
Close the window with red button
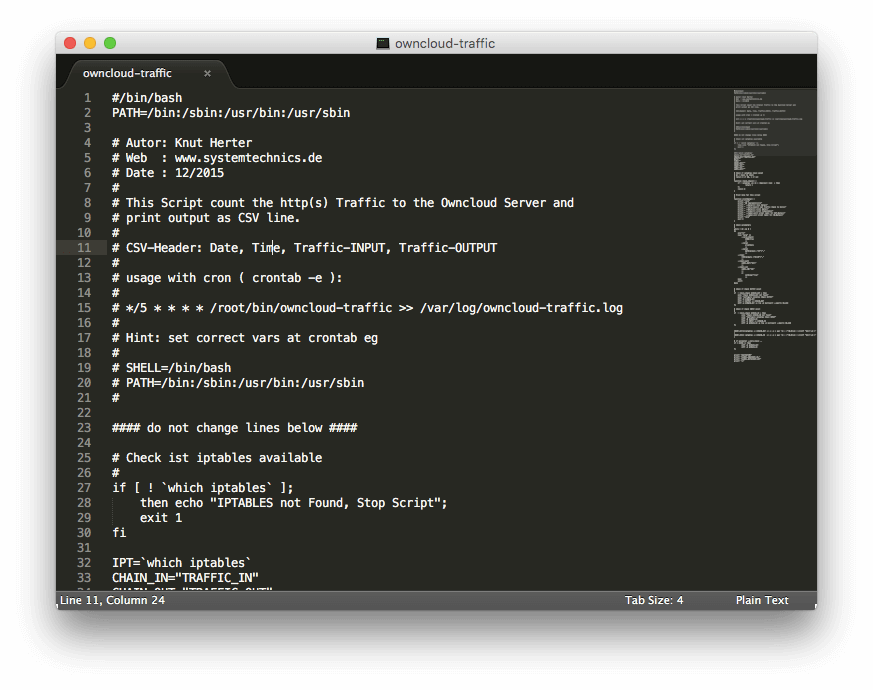70,43
